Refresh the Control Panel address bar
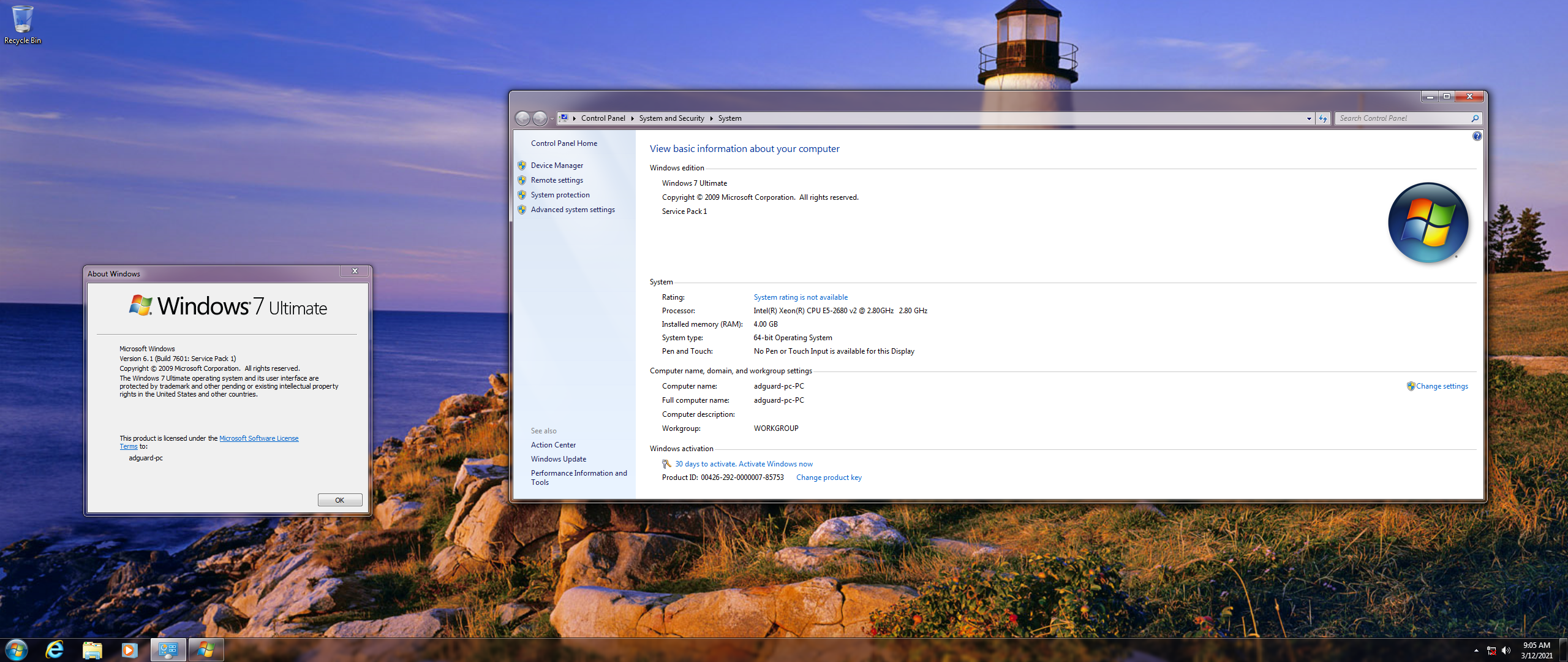Viewport: 1568px width, 662px height. point(1323,118)
